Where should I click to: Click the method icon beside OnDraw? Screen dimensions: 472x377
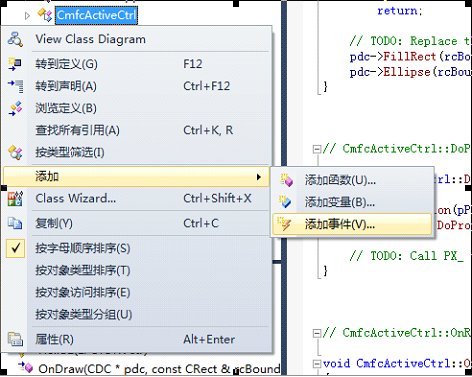[x=26, y=368]
